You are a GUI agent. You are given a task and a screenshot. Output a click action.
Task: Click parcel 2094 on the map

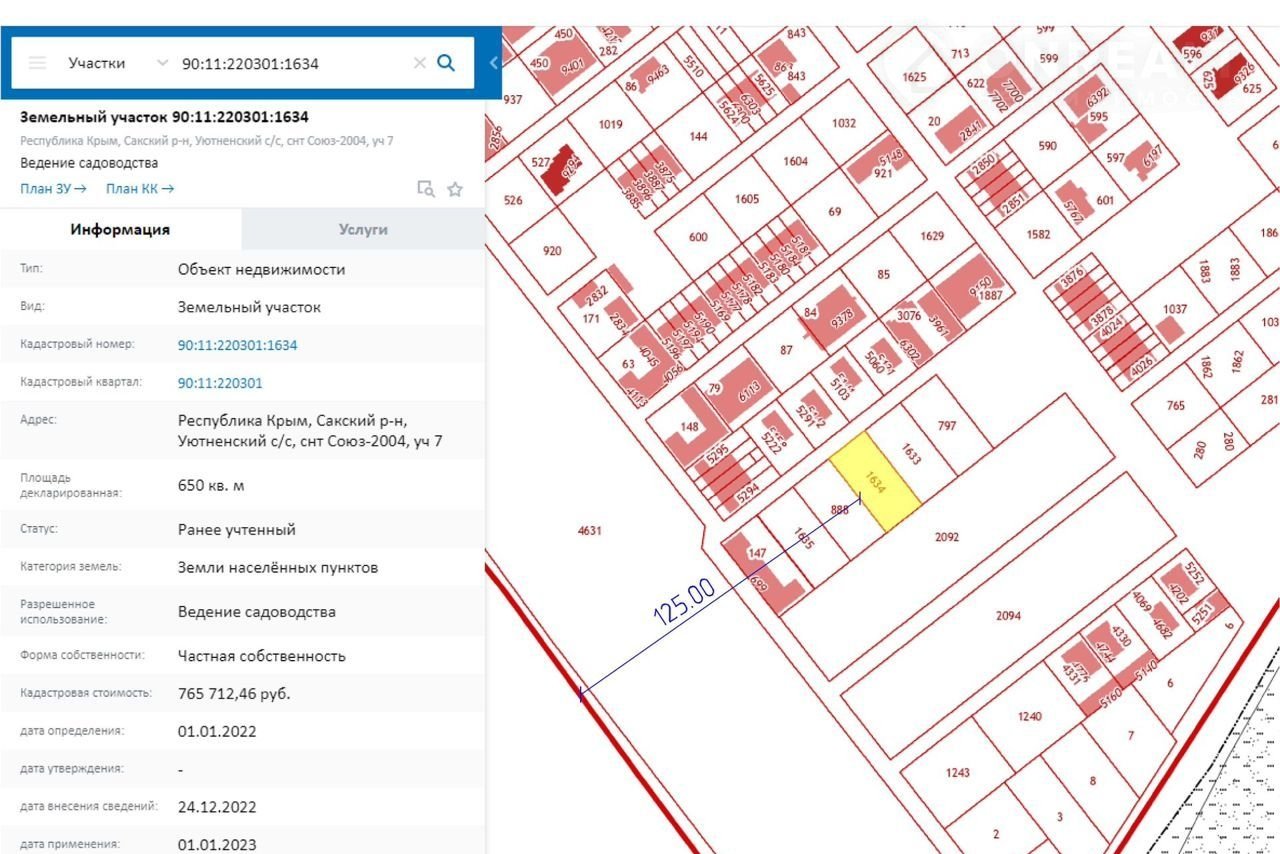tap(1008, 616)
